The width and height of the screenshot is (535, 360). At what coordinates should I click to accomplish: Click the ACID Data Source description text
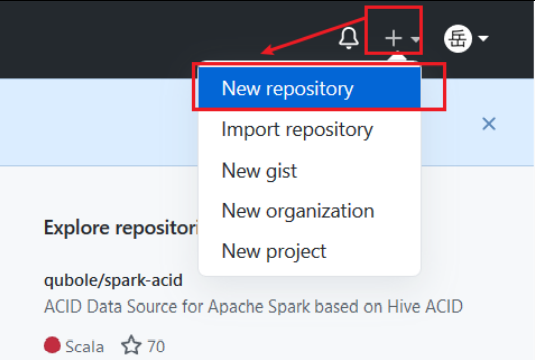pyautogui.click(x=253, y=306)
